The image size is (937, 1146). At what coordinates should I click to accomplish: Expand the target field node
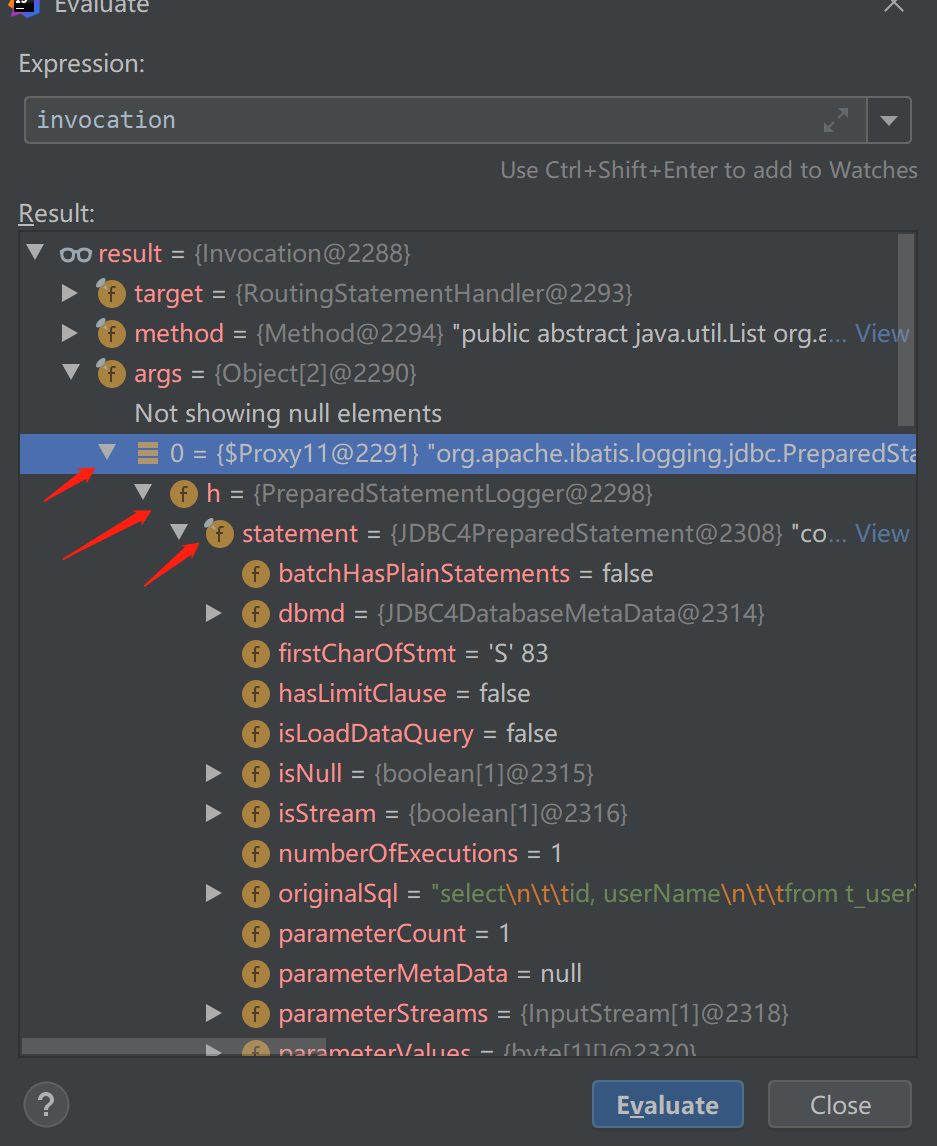pyautogui.click(x=70, y=293)
